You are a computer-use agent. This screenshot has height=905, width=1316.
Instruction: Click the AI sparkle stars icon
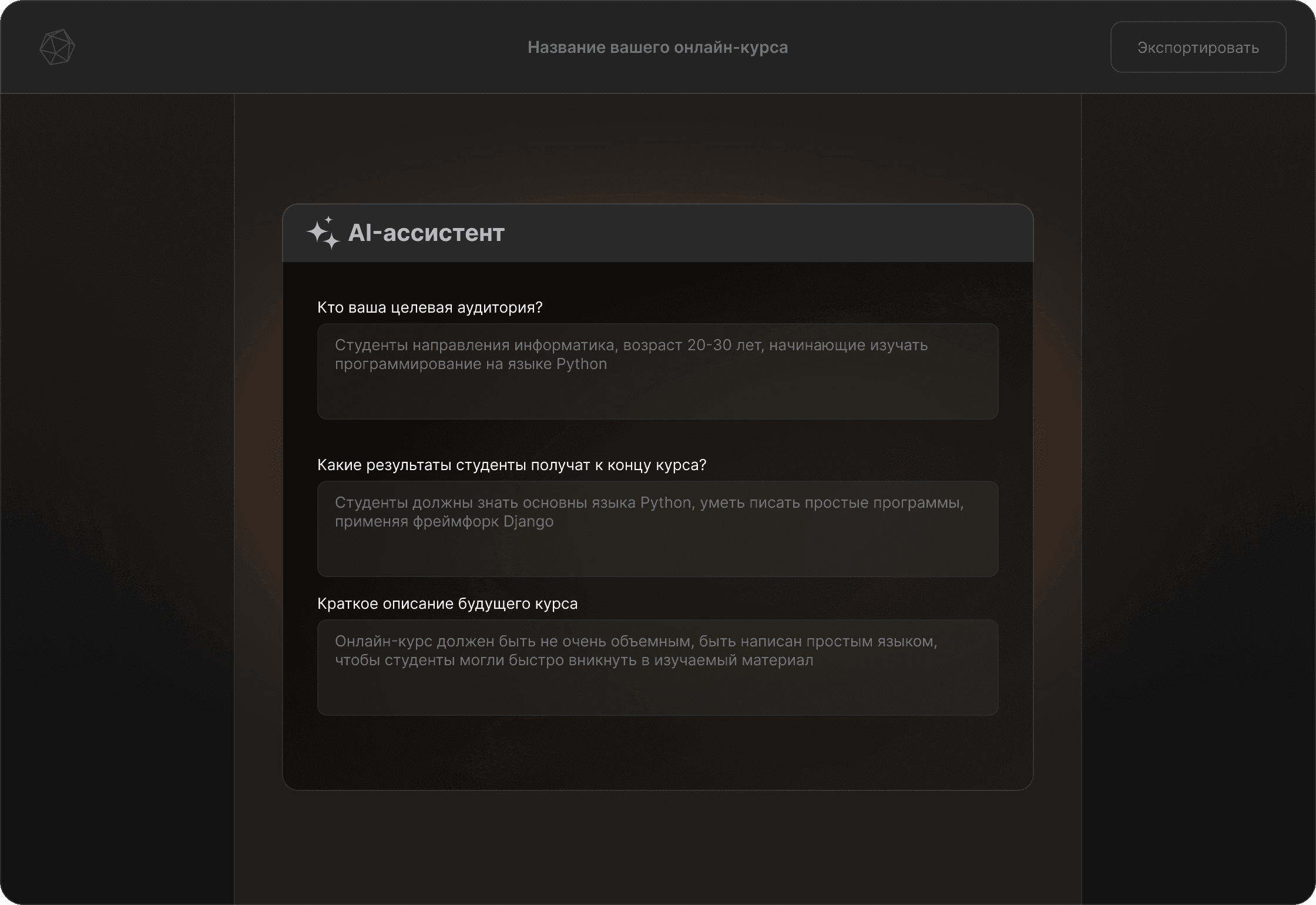(323, 233)
